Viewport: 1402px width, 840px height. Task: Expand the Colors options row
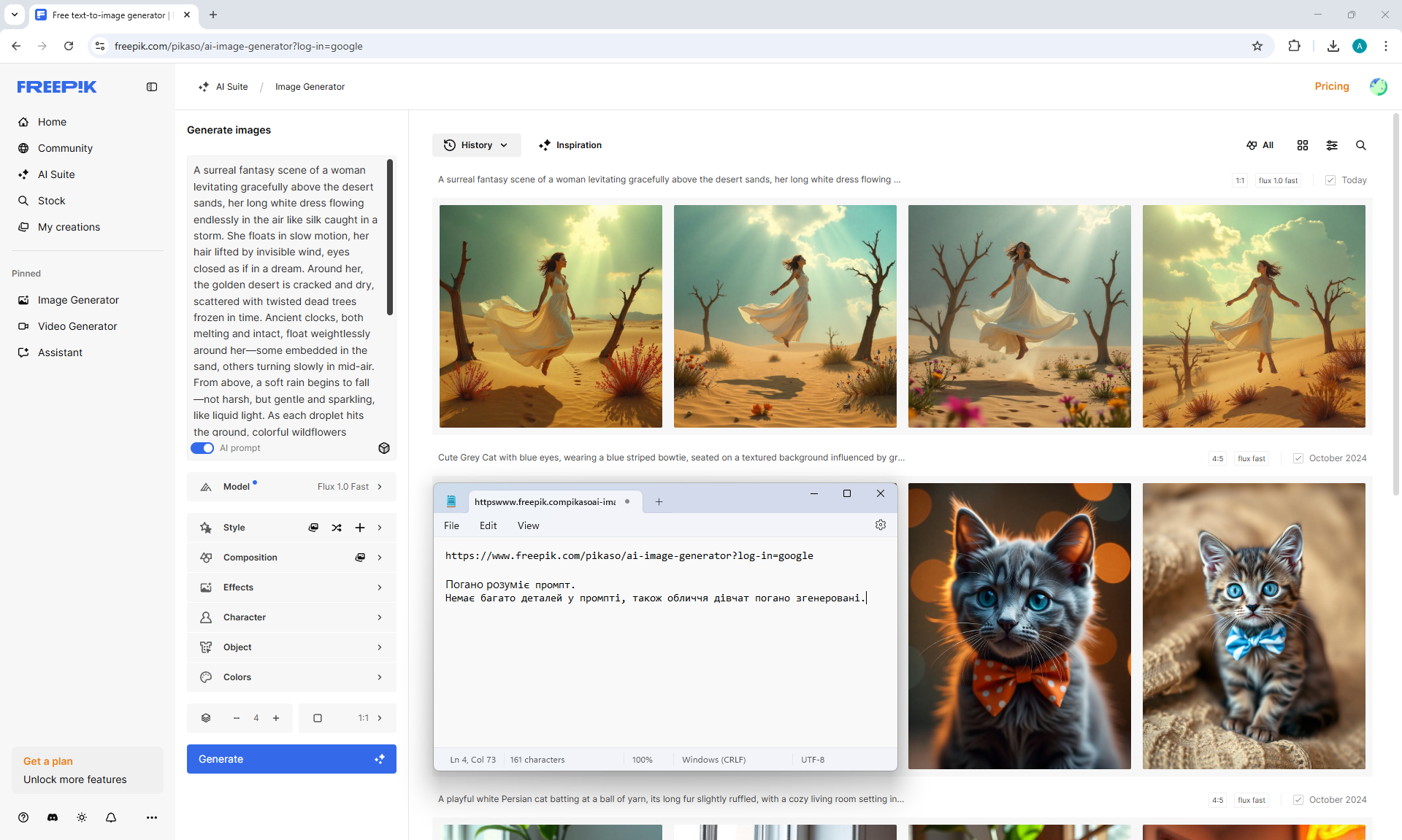tap(291, 677)
